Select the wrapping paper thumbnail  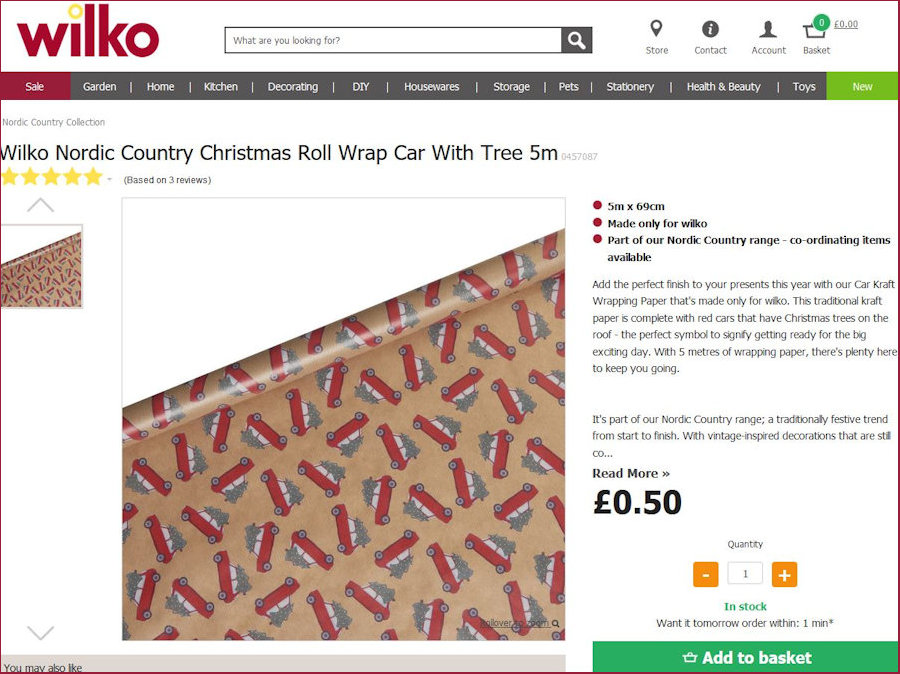(41, 266)
